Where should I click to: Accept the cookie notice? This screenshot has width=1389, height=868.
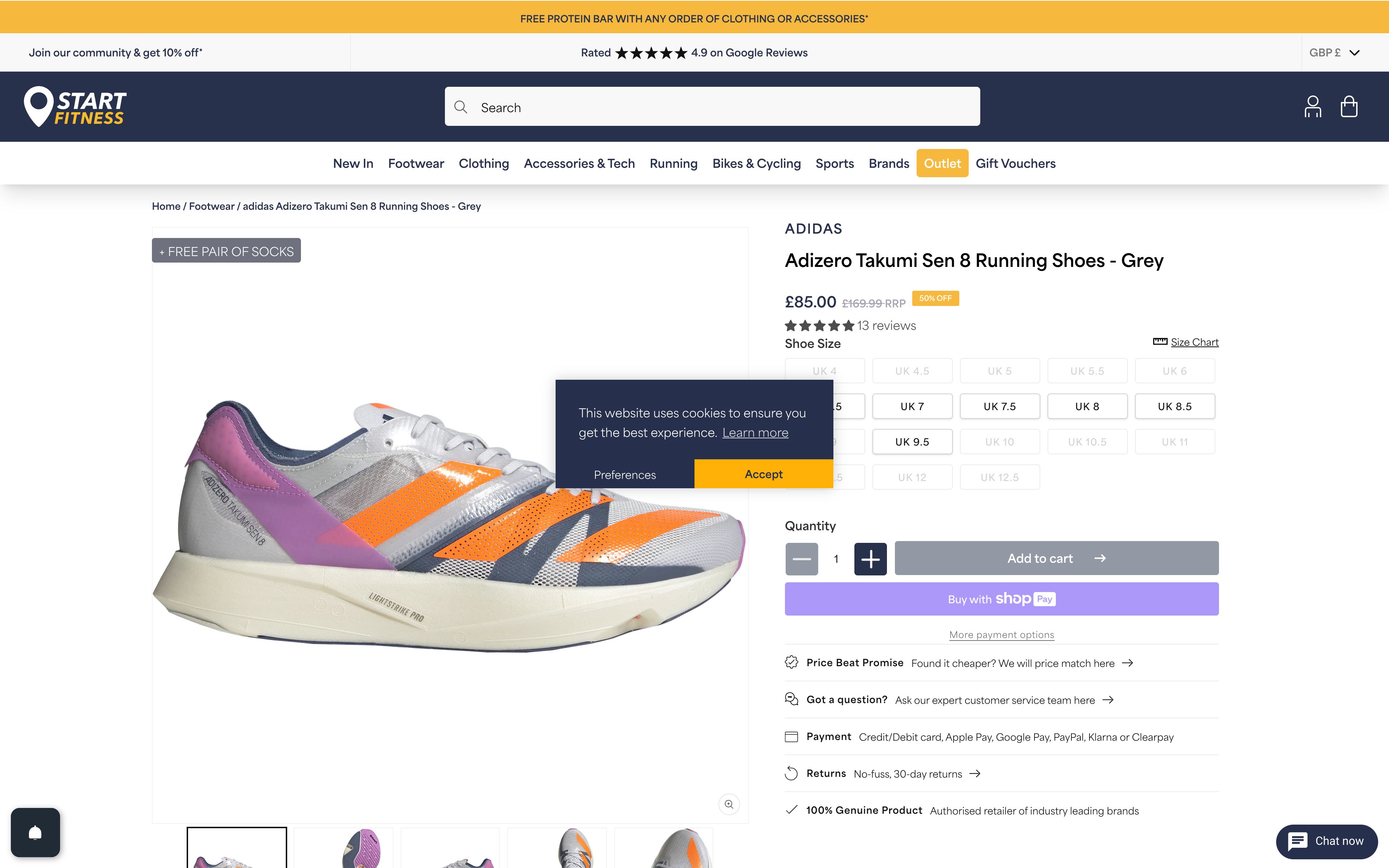click(763, 474)
